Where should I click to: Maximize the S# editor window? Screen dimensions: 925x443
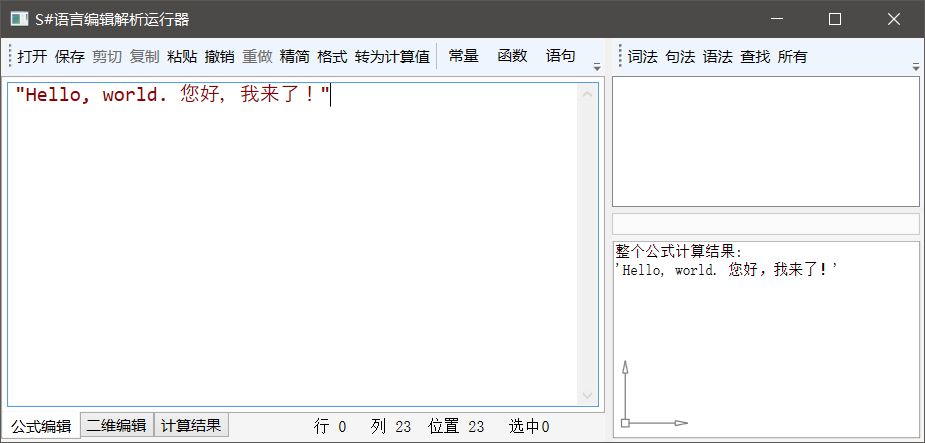tap(835, 19)
